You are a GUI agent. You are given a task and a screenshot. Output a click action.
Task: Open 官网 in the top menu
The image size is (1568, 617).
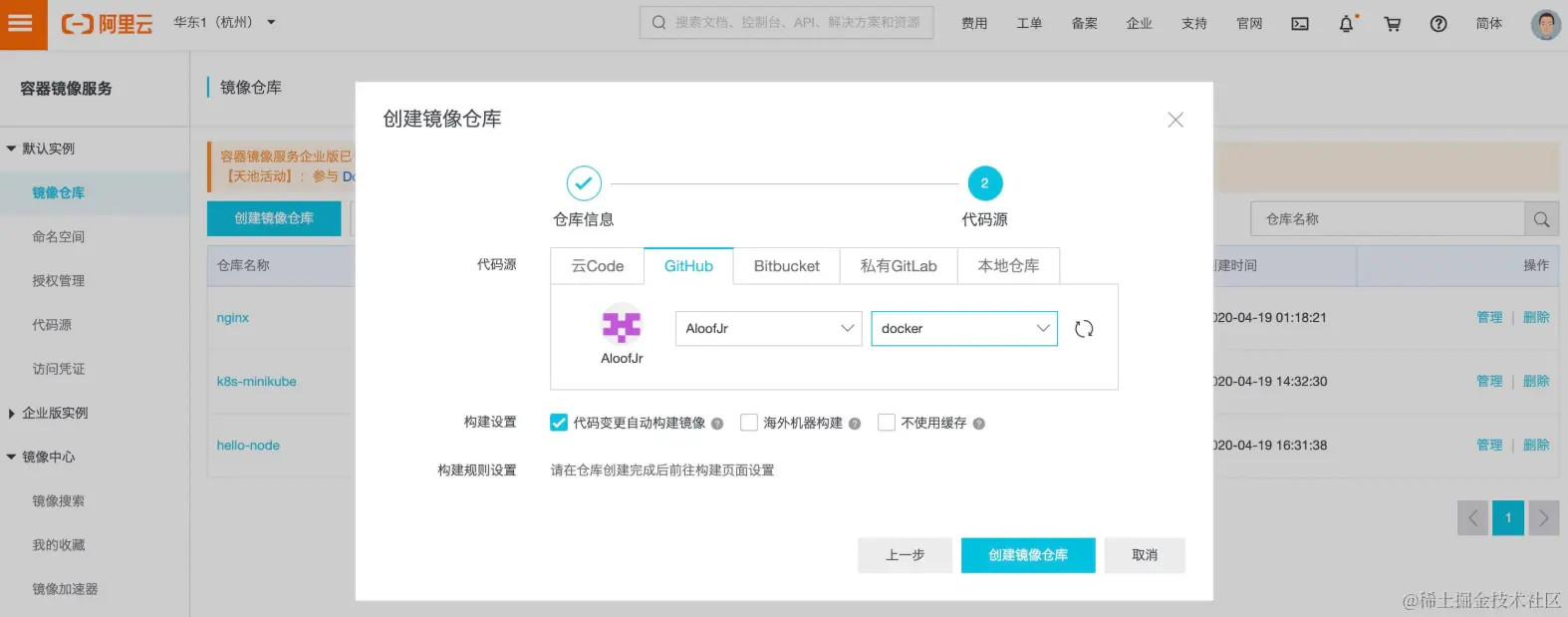1249,23
